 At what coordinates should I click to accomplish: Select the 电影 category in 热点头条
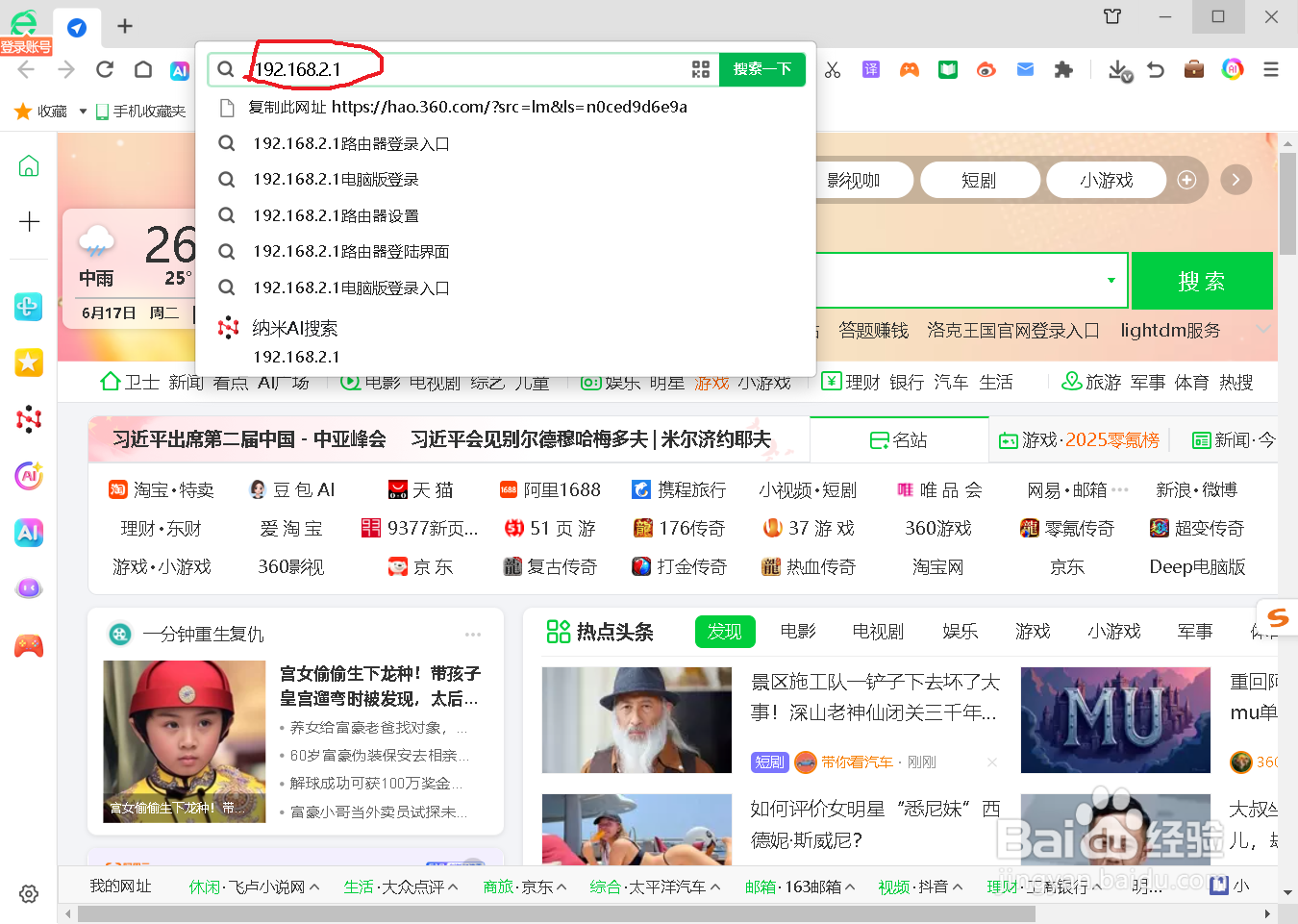(x=797, y=632)
